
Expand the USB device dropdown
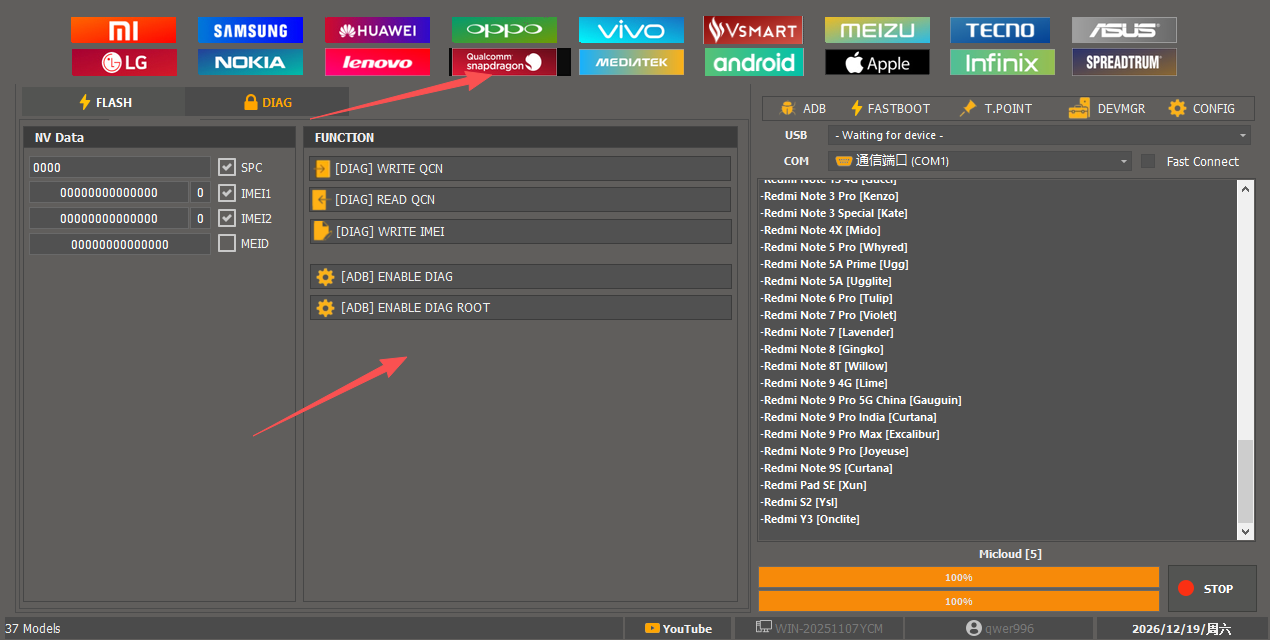[1039, 135]
